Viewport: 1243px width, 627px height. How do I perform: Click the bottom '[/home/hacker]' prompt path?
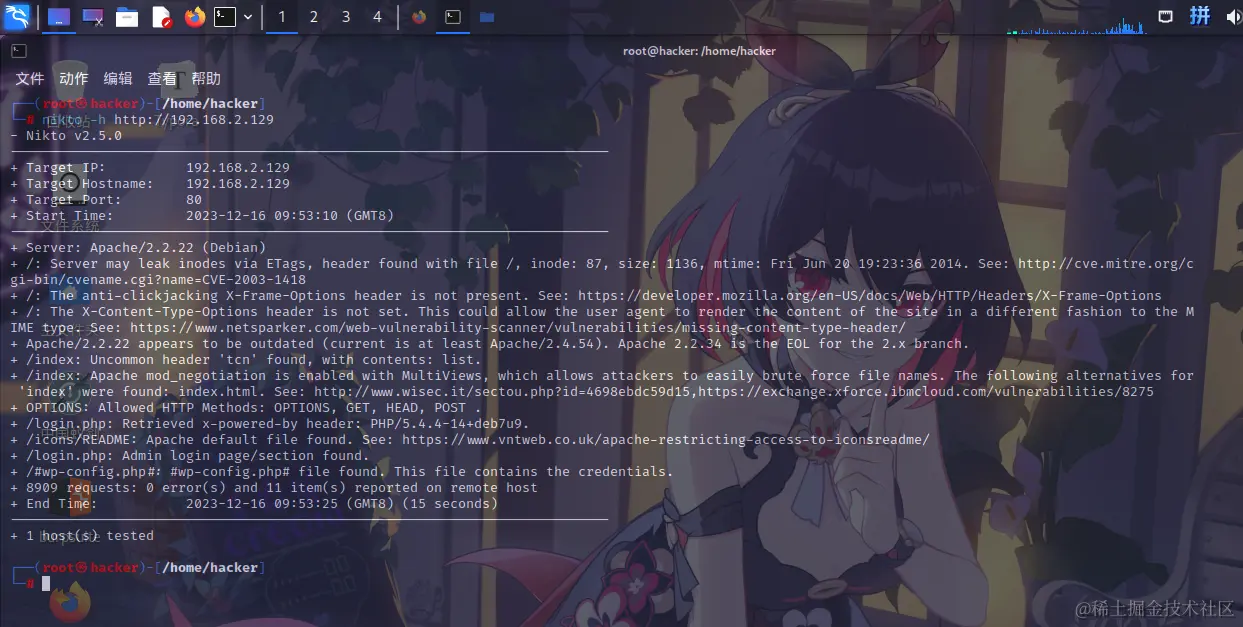(x=210, y=568)
